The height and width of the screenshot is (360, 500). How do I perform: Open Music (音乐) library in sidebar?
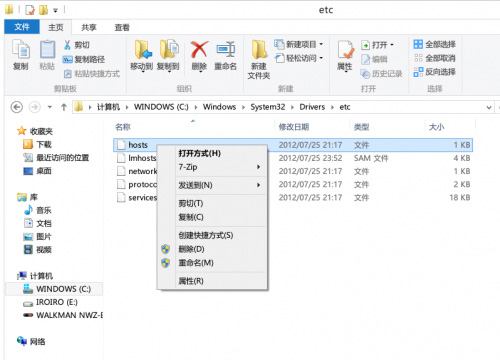point(37,210)
